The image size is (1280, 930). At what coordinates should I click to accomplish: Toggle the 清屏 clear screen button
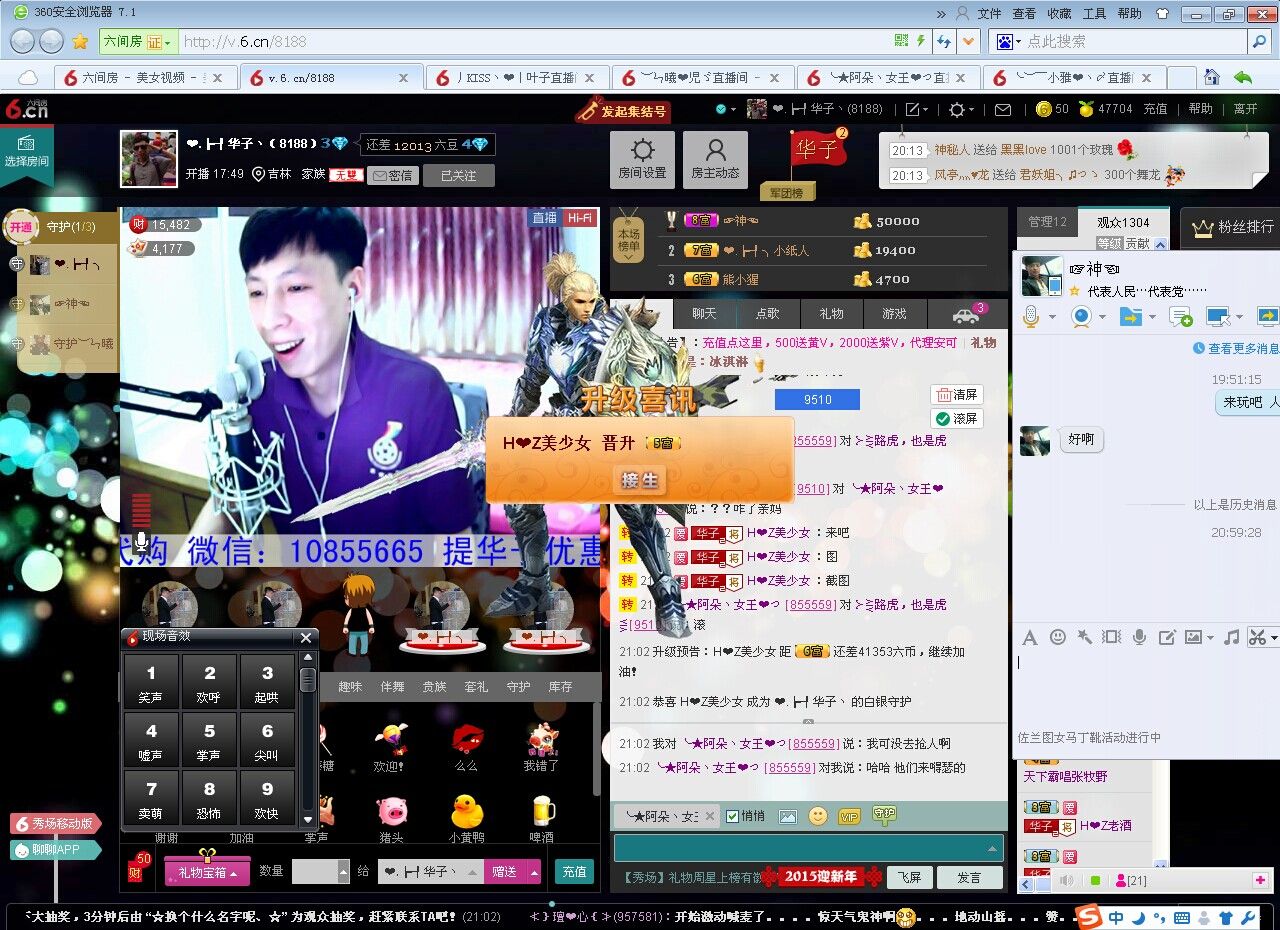956,394
